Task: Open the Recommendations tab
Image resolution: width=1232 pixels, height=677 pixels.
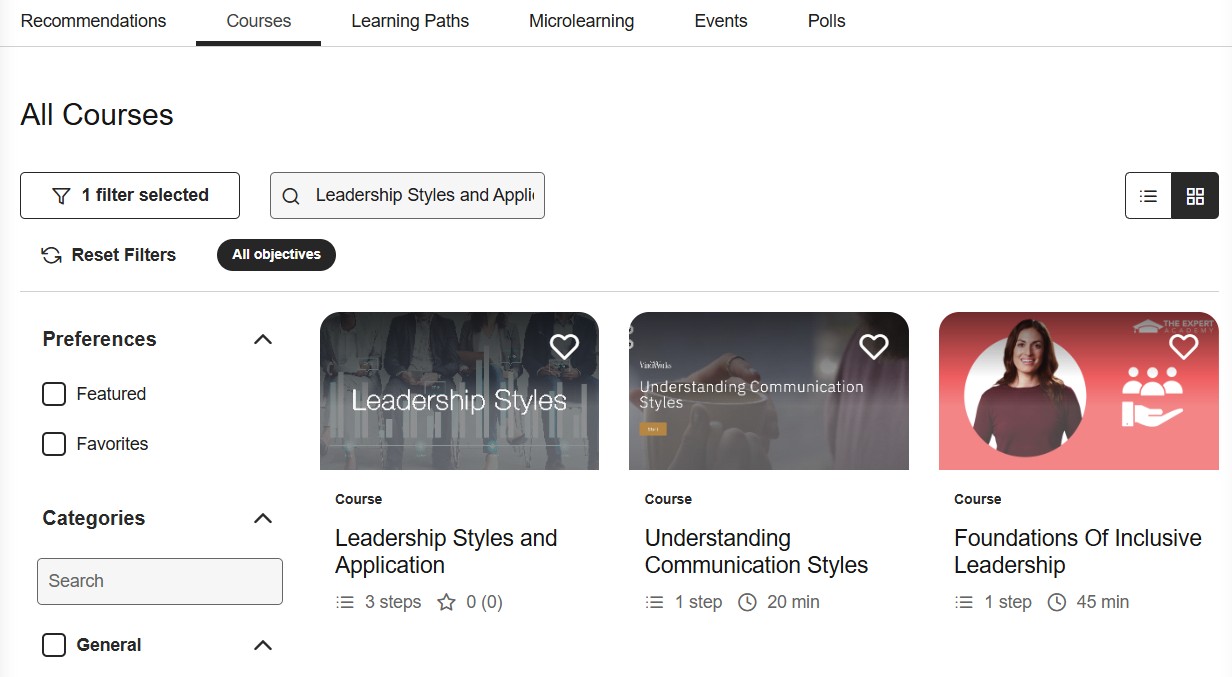Action: click(x=94, y=21)
